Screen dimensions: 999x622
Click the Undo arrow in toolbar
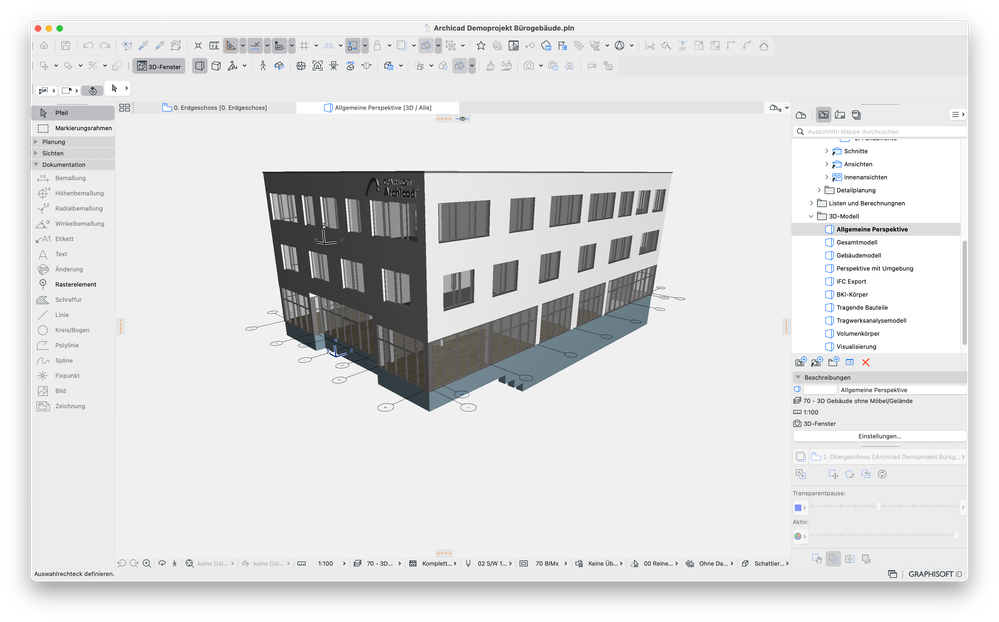88,45
